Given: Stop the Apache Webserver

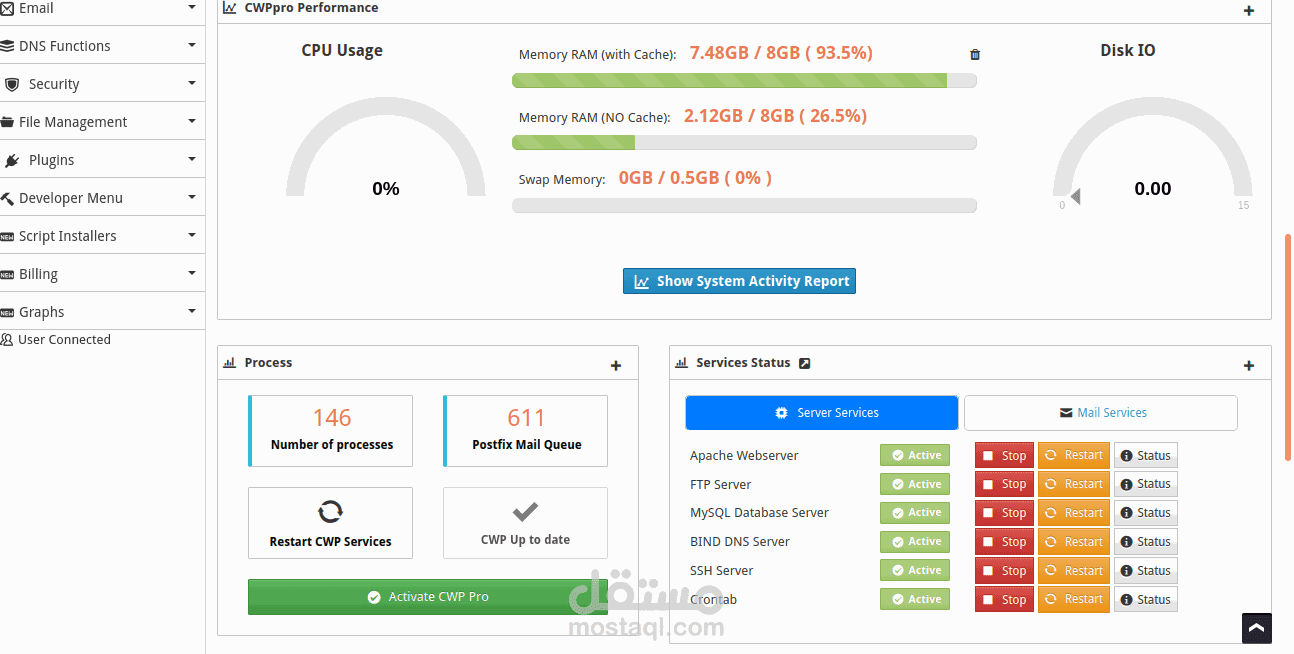Looking at the screenshot, I should 1004,455.
